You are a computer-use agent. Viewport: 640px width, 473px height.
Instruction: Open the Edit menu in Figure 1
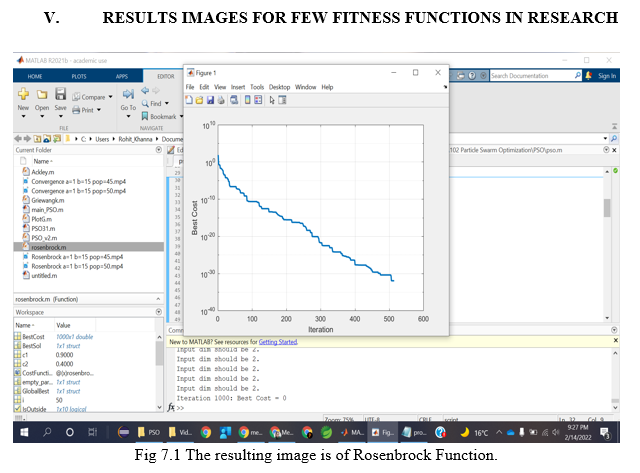coord(204,87)
